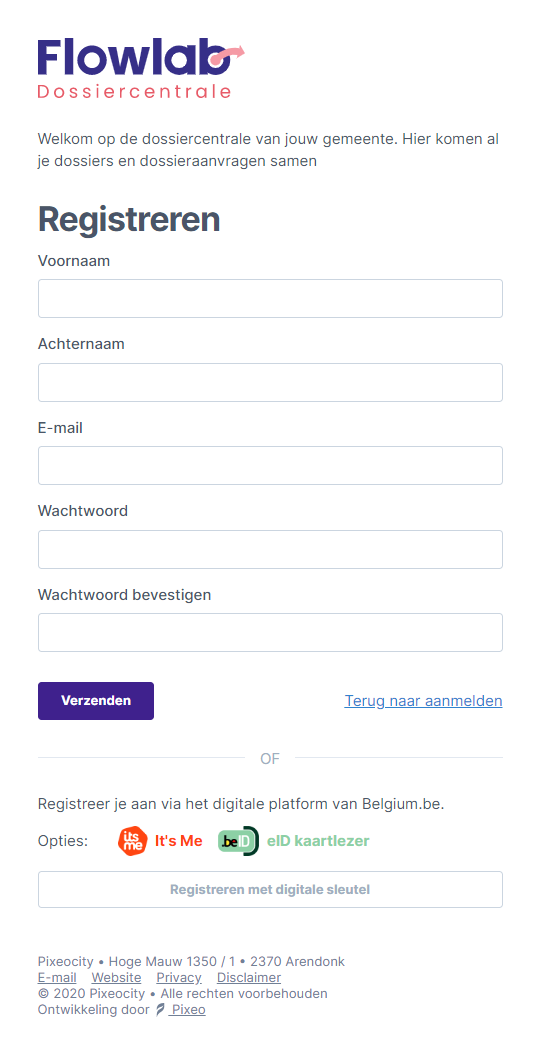Submit the form with Verzenden button
Viewport: 534px width, 1054px height.
tap(96, 701)
